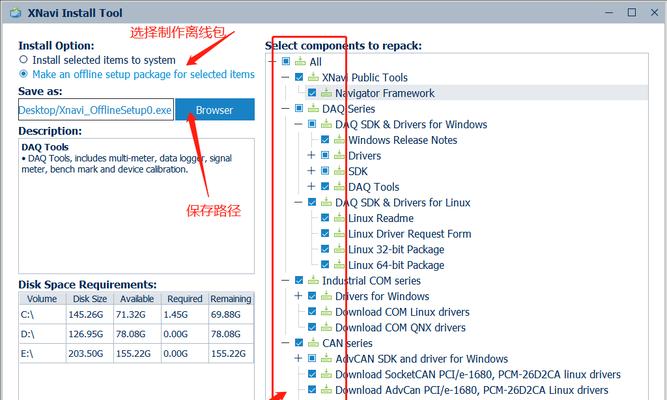This screenshot has width=667, height=400.
Task: Uncheck Download COM QNX drivers checkbox
Action: [312, 327]
